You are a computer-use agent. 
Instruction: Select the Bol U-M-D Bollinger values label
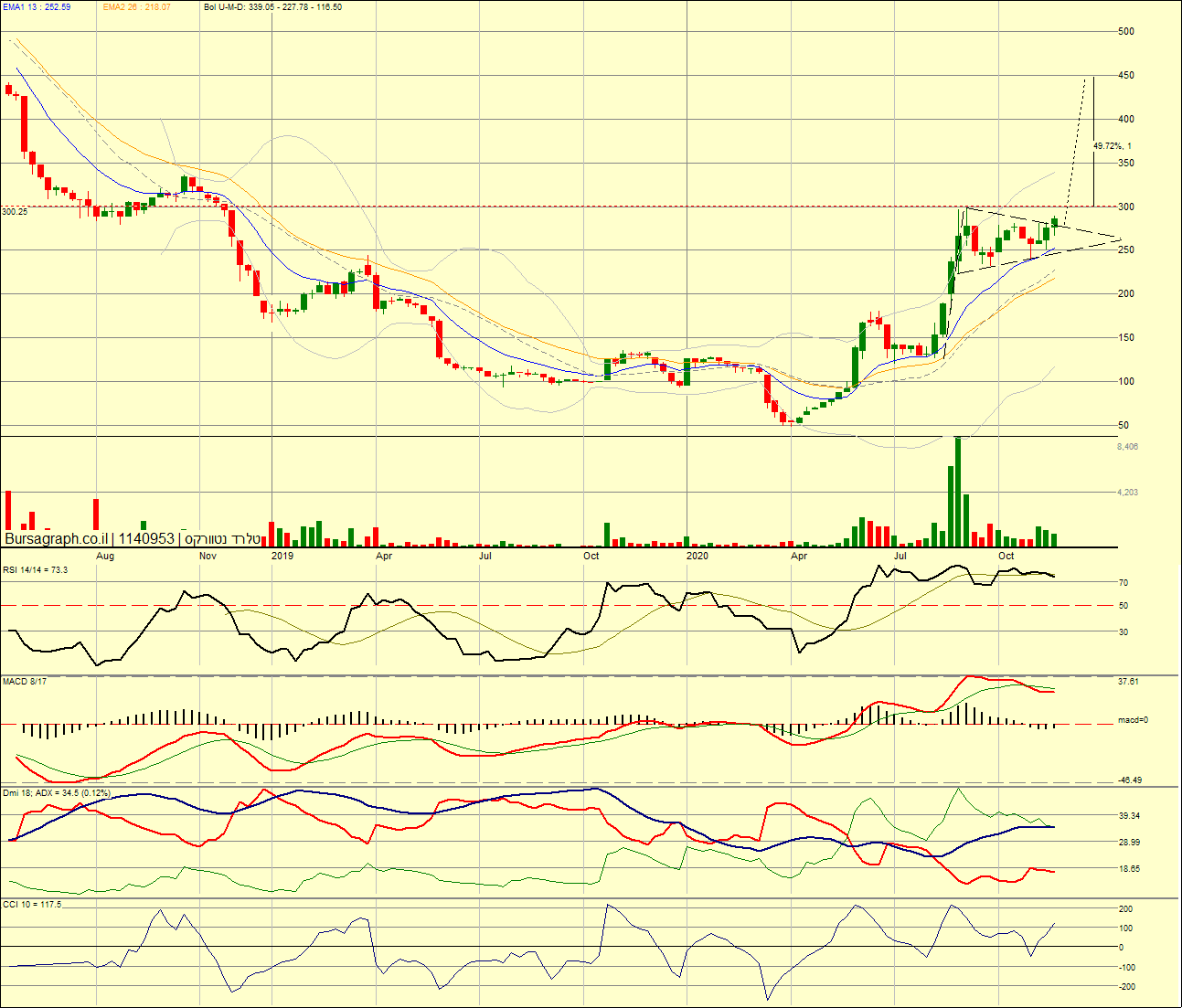[272, 7]
